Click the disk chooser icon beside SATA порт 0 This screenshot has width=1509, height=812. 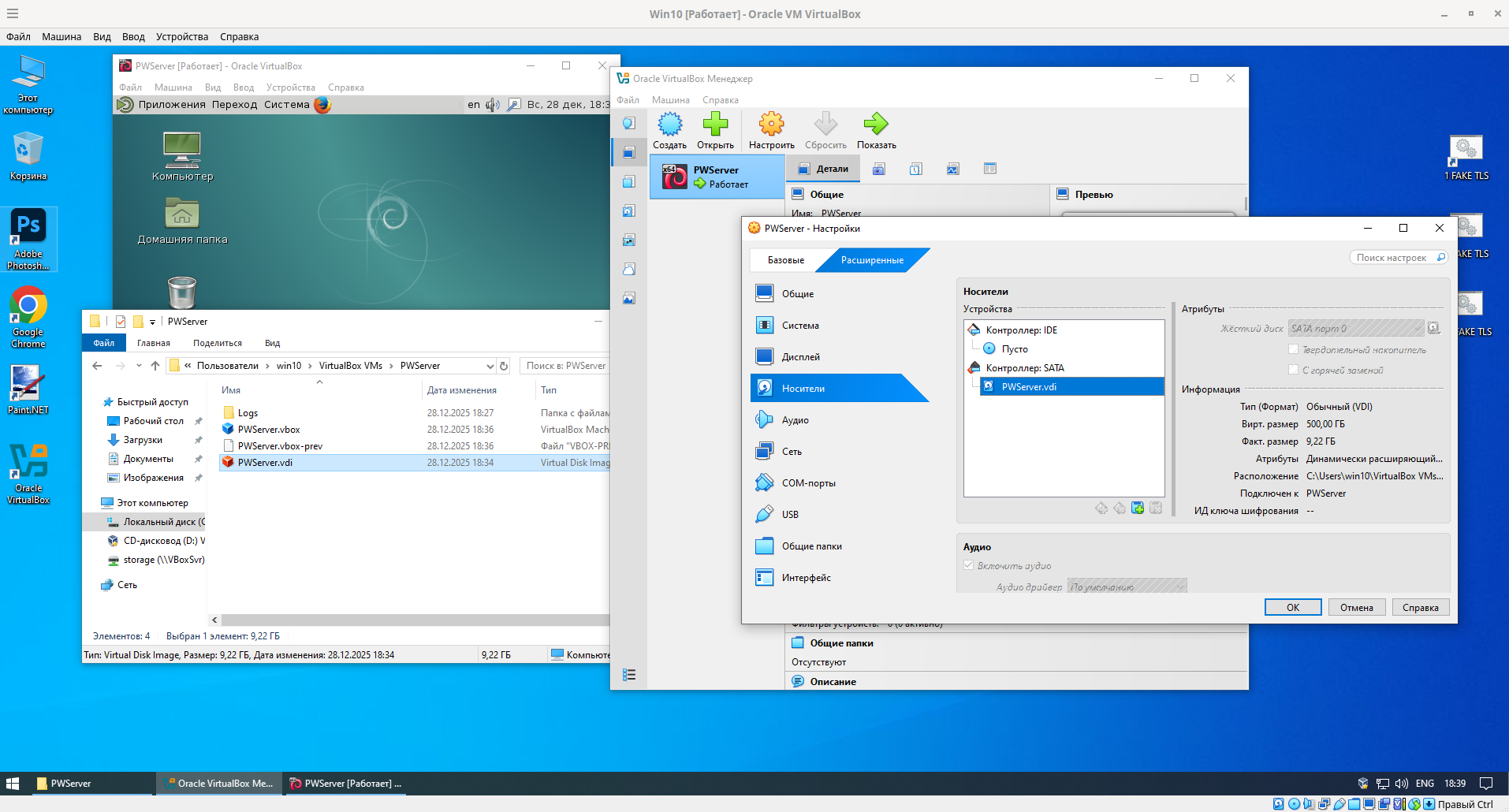tap(1434, 329)
